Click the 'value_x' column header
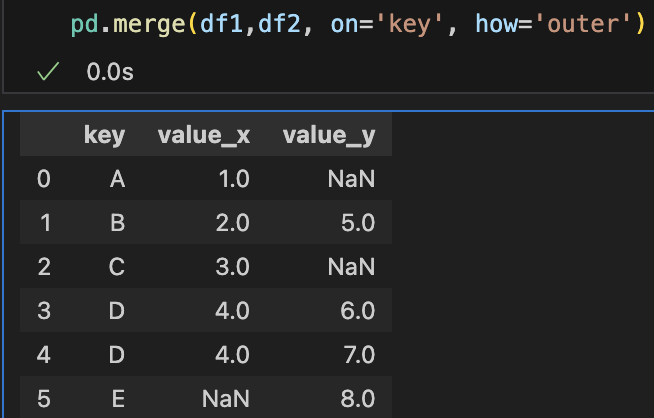The width and height of the screenshot is (654, 418). point(204,136)
